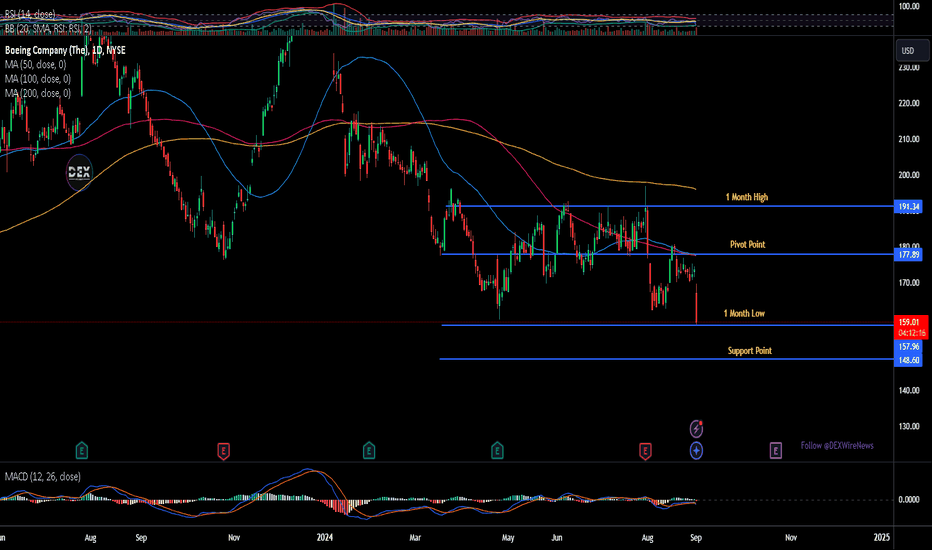932x550 pixels.
Task: Select the MA (200, close, 0) legend
Action: coord(38,93)
